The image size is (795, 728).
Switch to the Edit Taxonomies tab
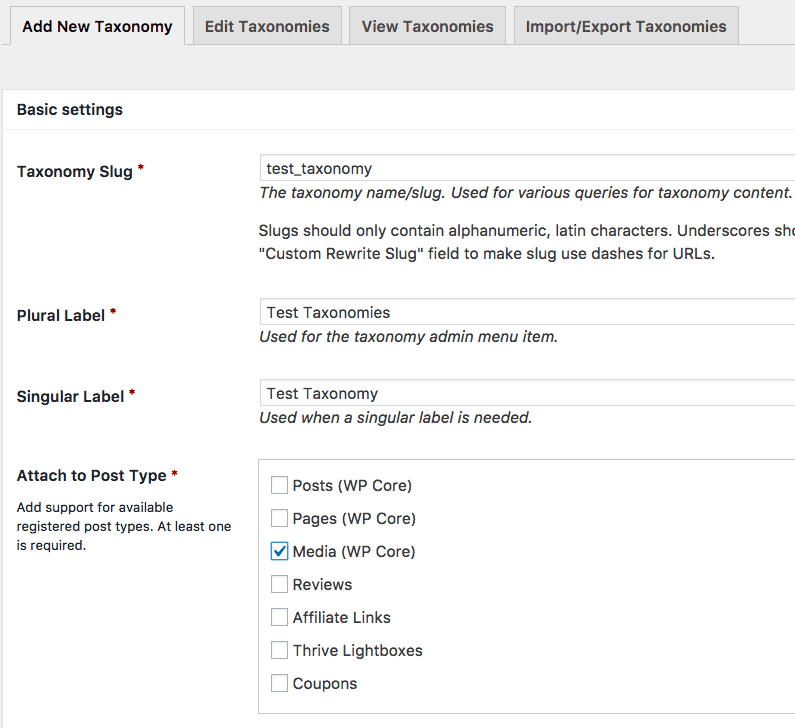[x=267, y=26]
